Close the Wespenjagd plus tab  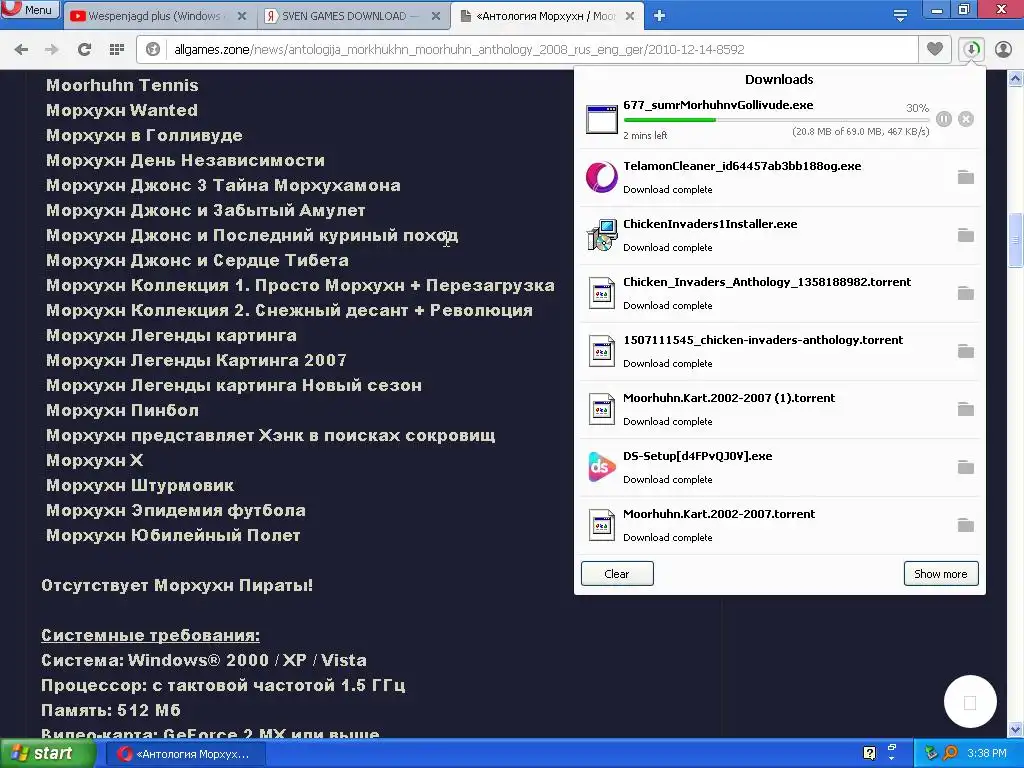click(242, 16)
